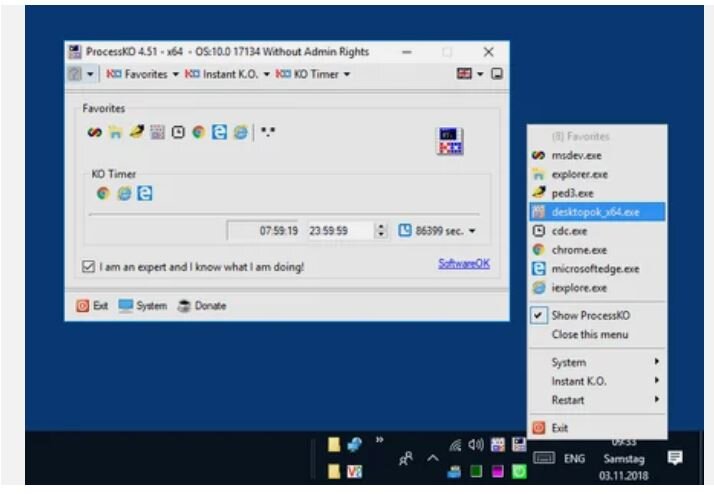Viewport: 714px width, 494px height.
Task: Click the Internet Explorer icon under KO Timer
Action: (x=124, y=194)
